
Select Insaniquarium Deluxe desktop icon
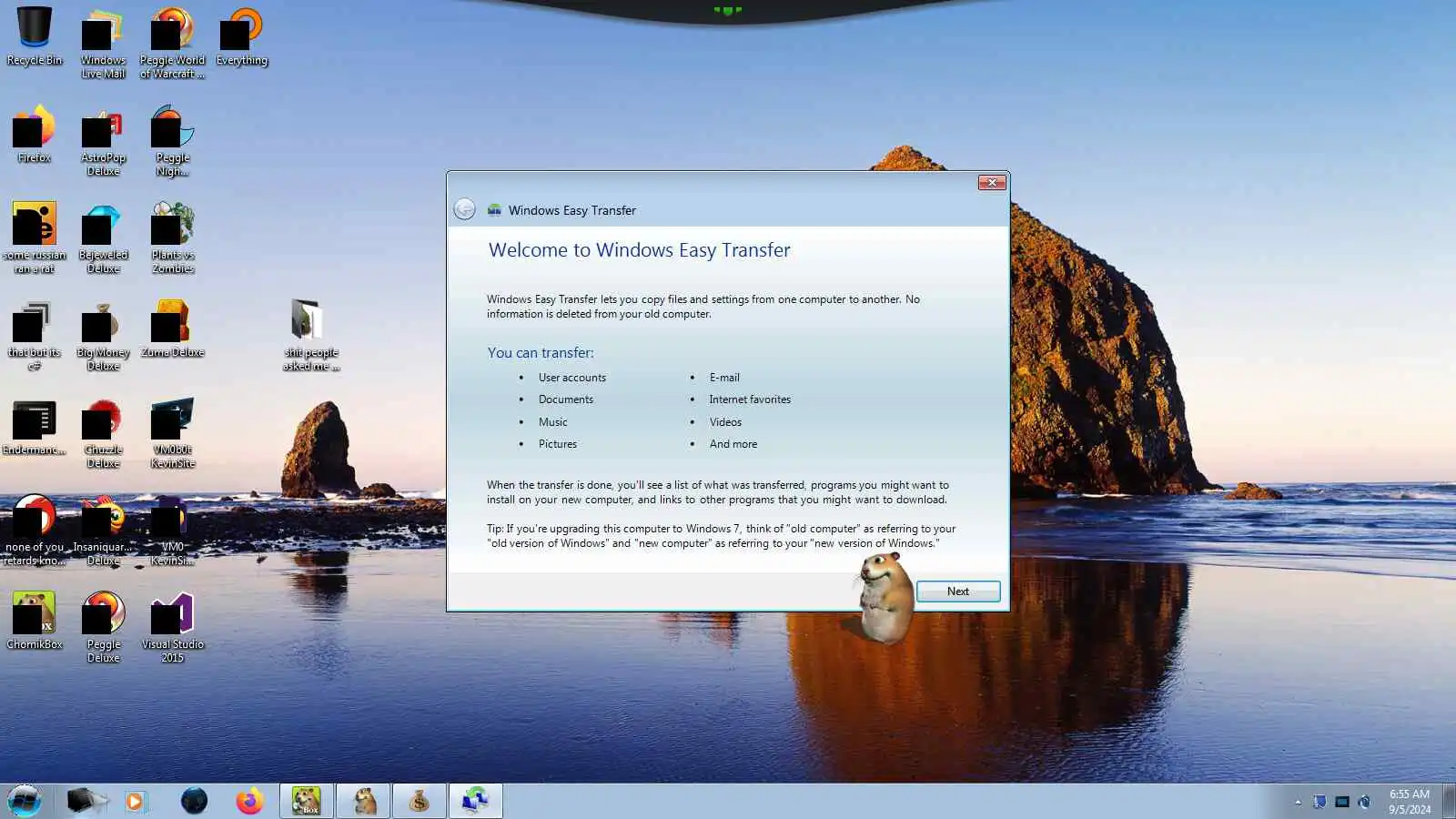coord(103,530)
